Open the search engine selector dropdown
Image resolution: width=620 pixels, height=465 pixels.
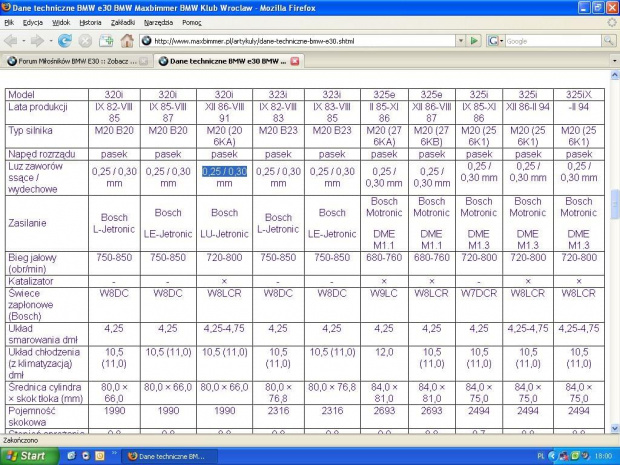click(x=501, y=41)
